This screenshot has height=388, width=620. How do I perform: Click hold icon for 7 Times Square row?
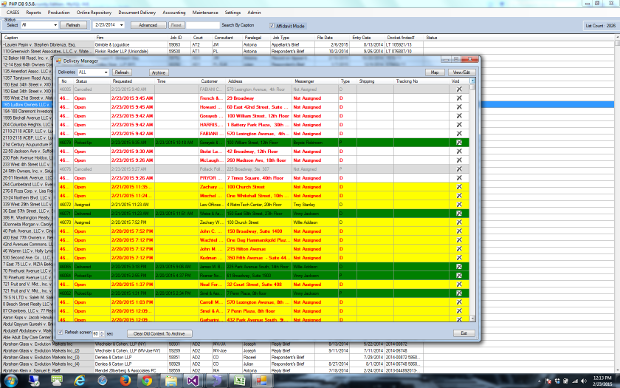coord(459,178)
